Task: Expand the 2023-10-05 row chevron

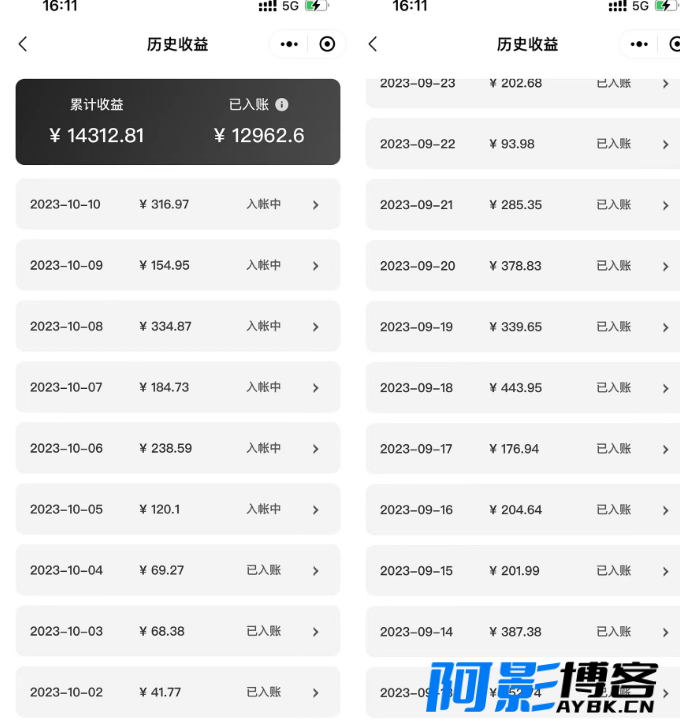Action: tap(316, 510)
